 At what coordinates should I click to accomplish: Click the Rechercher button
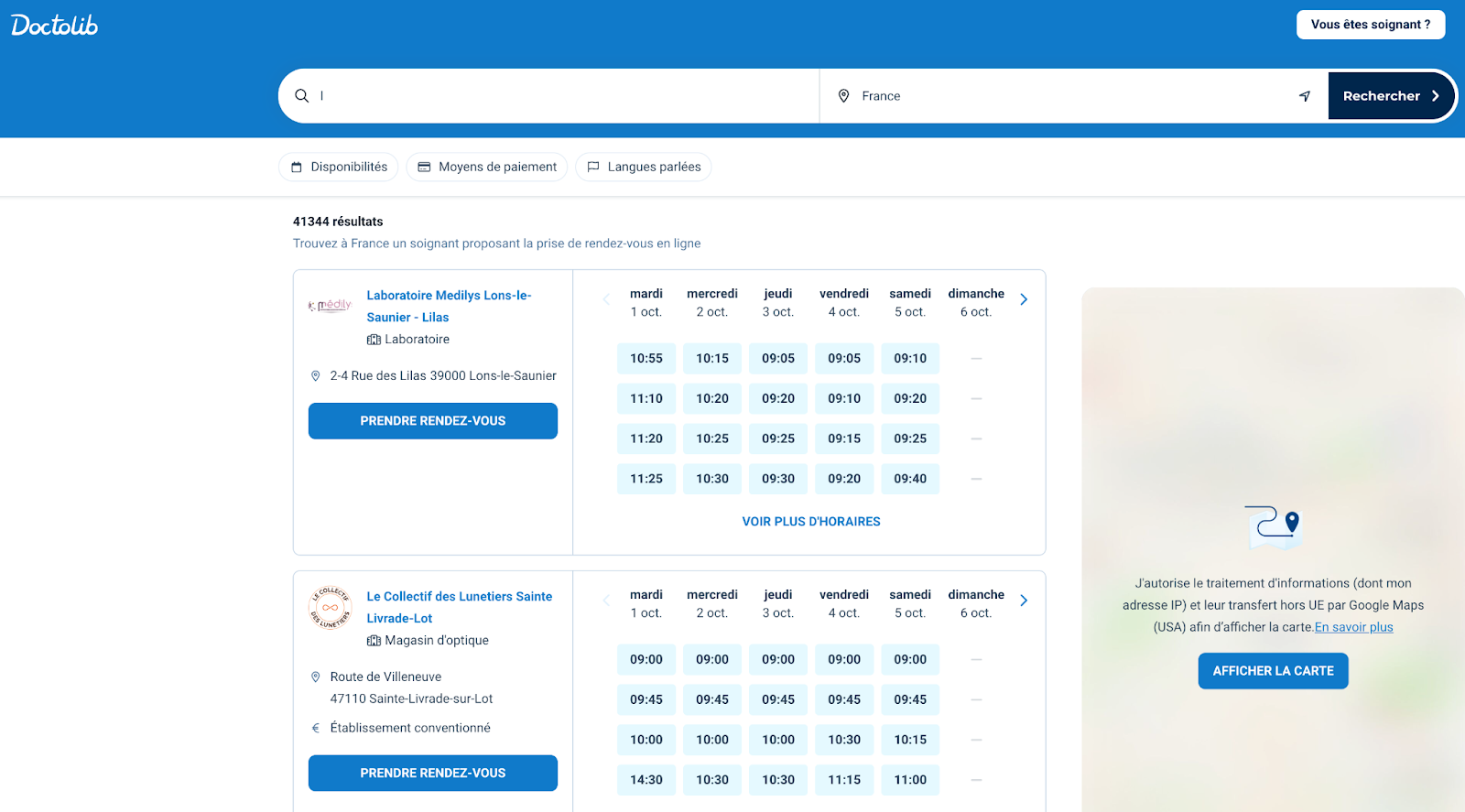[1391, 96]
